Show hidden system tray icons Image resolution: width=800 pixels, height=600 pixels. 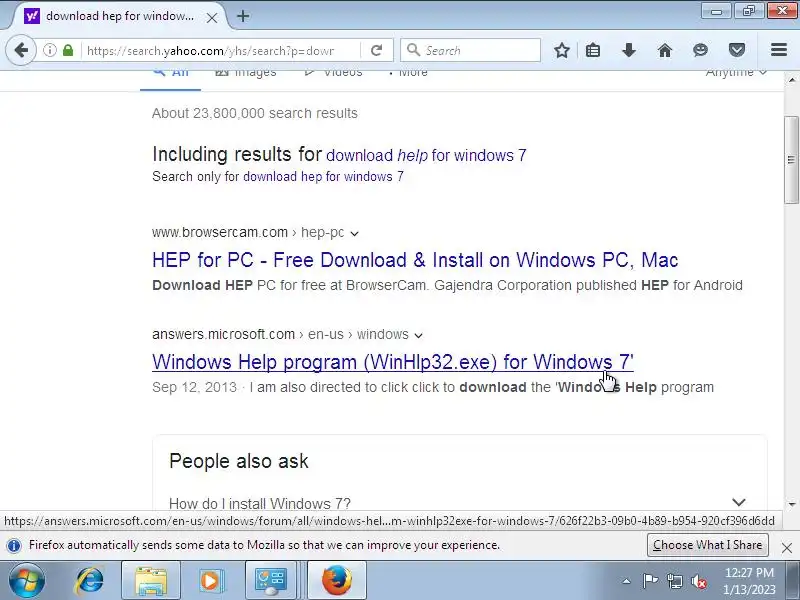tap(627, 581)
